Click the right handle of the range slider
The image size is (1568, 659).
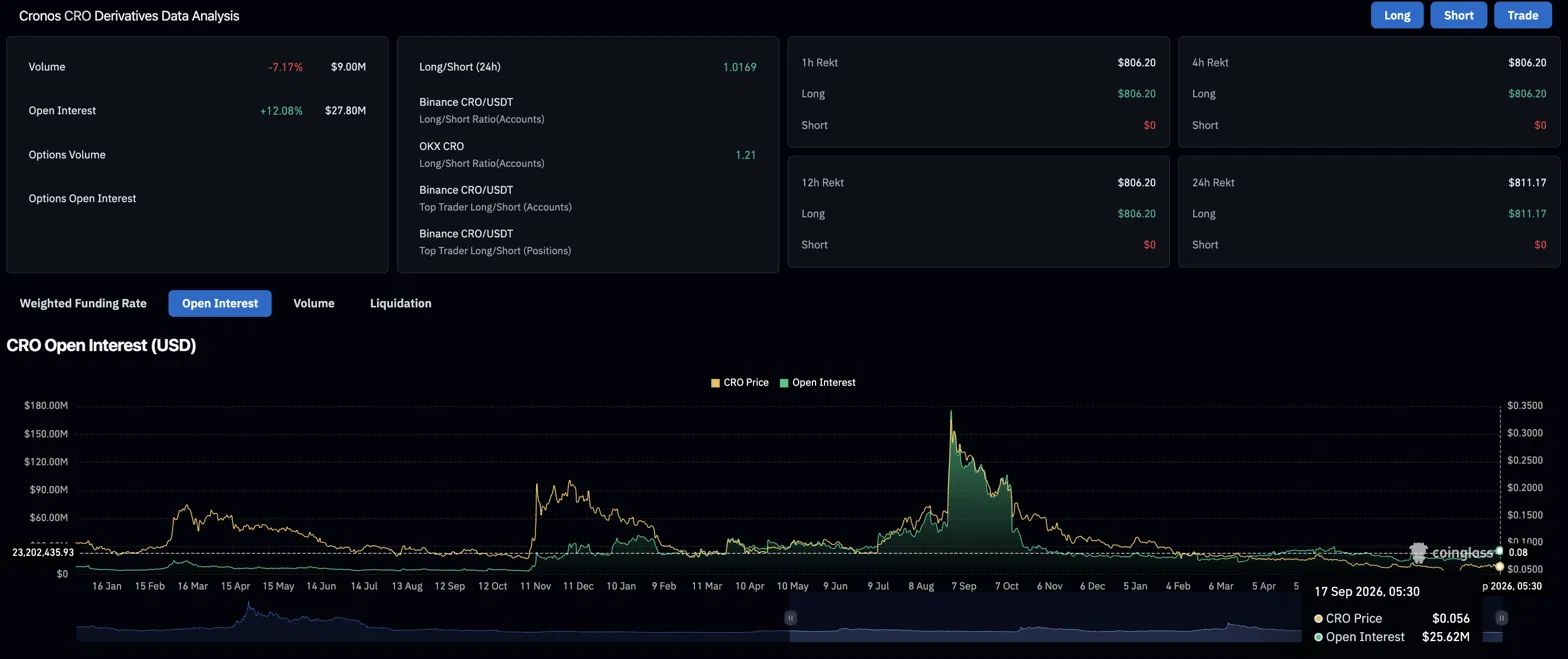pyautogui.click(x=1501, y=618)
